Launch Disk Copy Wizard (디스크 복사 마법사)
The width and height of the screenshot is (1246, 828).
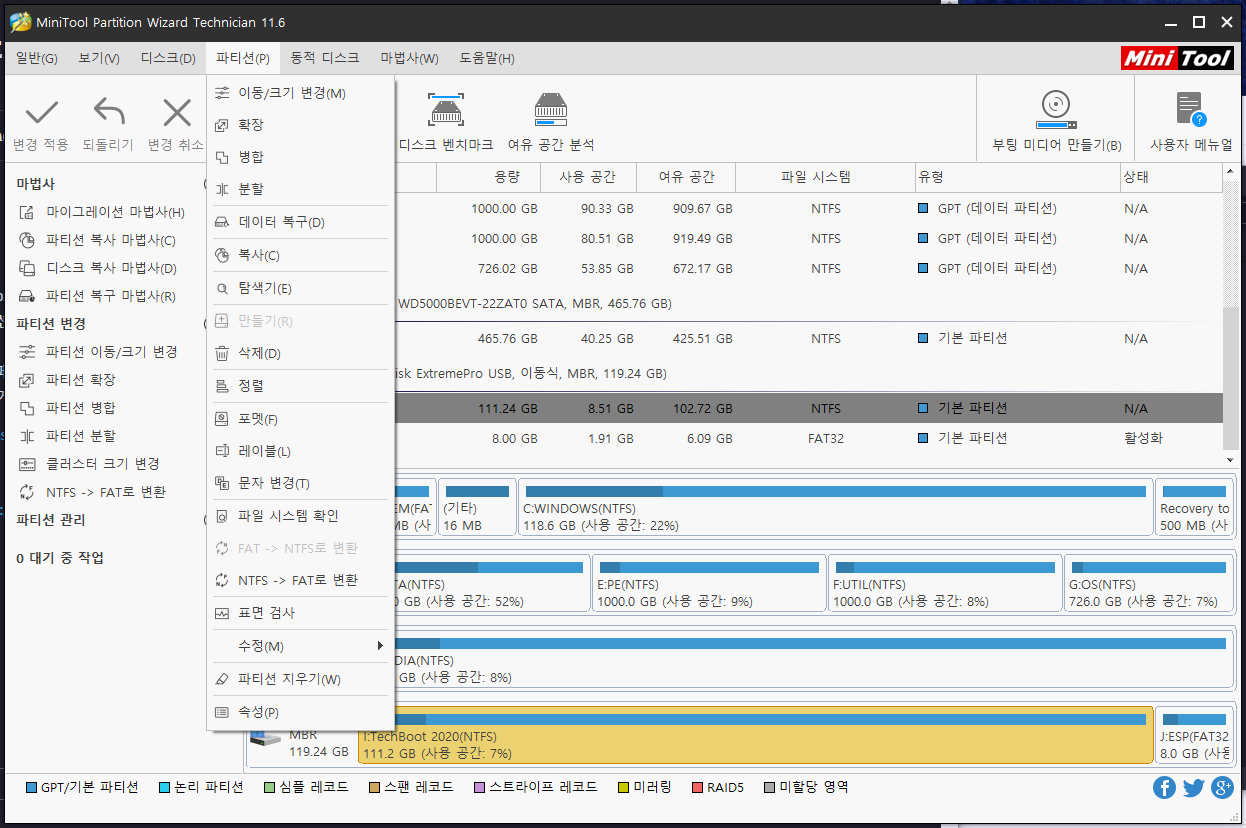[98, 268]
